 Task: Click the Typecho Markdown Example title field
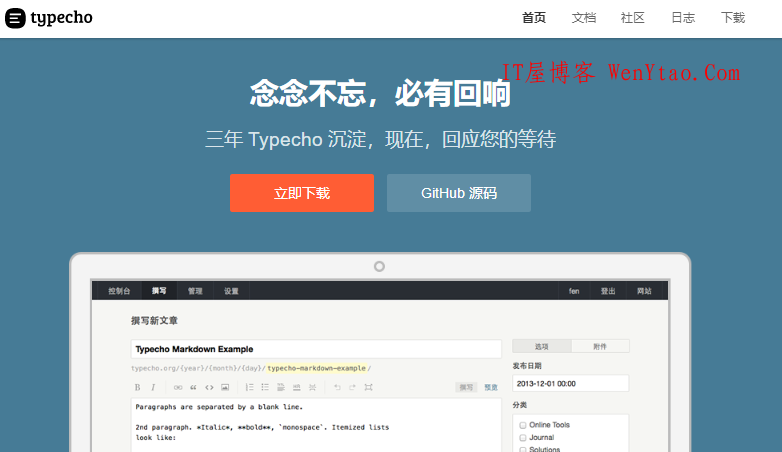(316, 349)
